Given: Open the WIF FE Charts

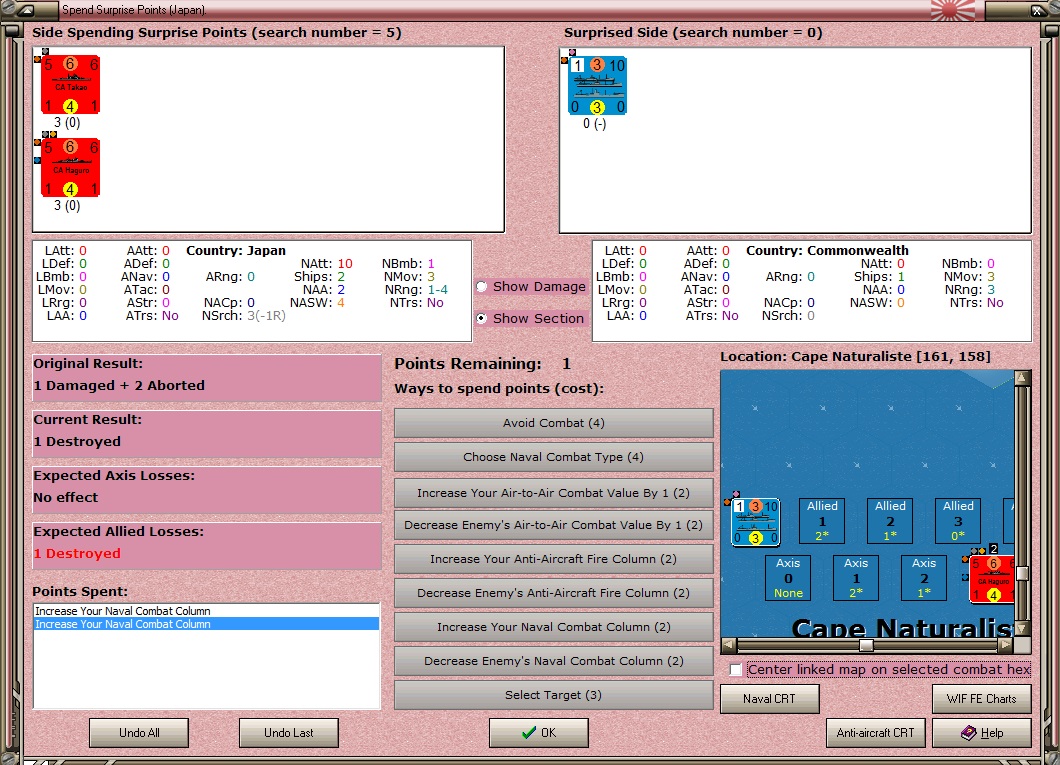Looking at the screenshot, I should pyautogui.click(x=982, y=699).
